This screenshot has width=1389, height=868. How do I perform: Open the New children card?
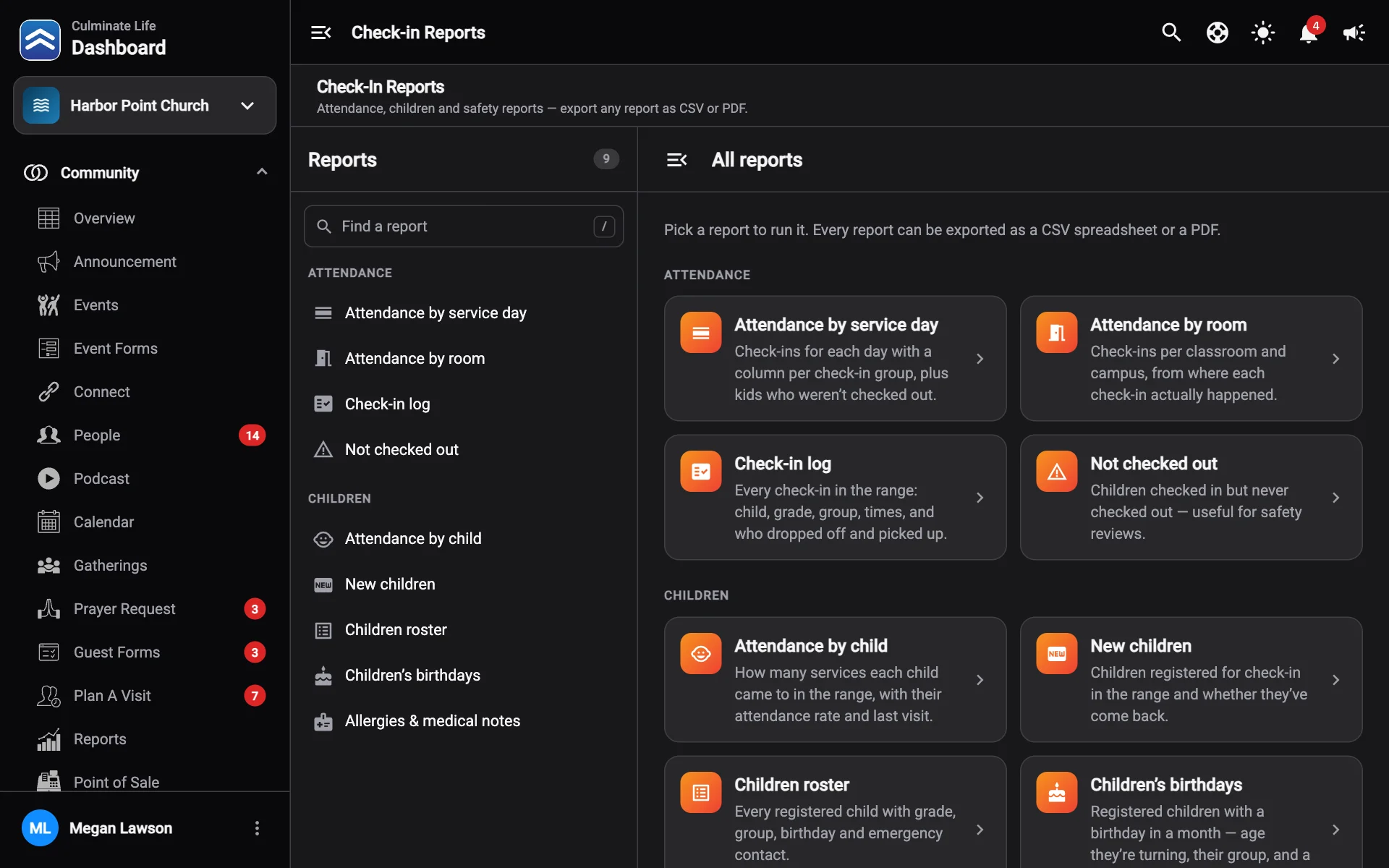1192,680
